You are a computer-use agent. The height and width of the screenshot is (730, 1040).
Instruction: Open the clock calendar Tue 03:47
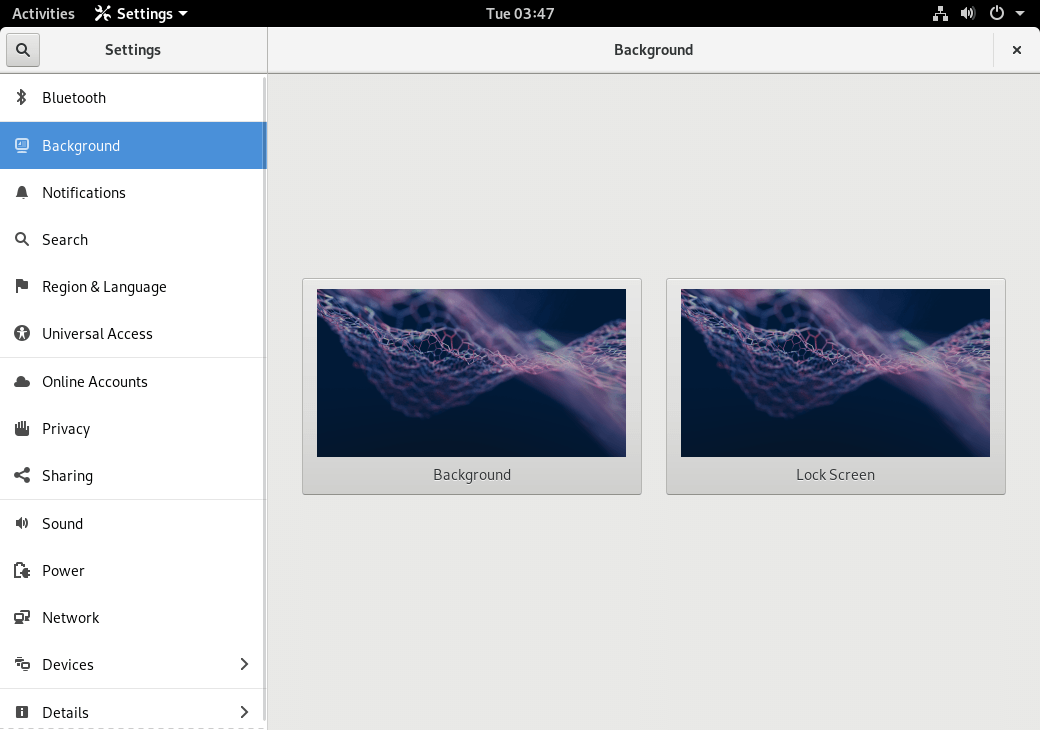pyautogui.click(x=520, y=13)
